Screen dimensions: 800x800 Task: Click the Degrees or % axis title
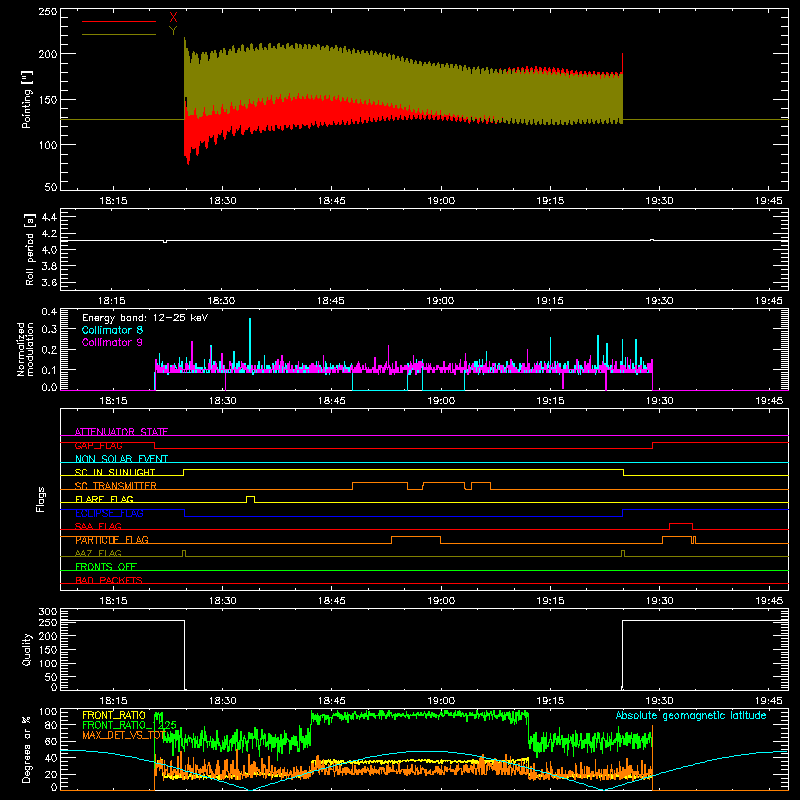tap(27, 750)
